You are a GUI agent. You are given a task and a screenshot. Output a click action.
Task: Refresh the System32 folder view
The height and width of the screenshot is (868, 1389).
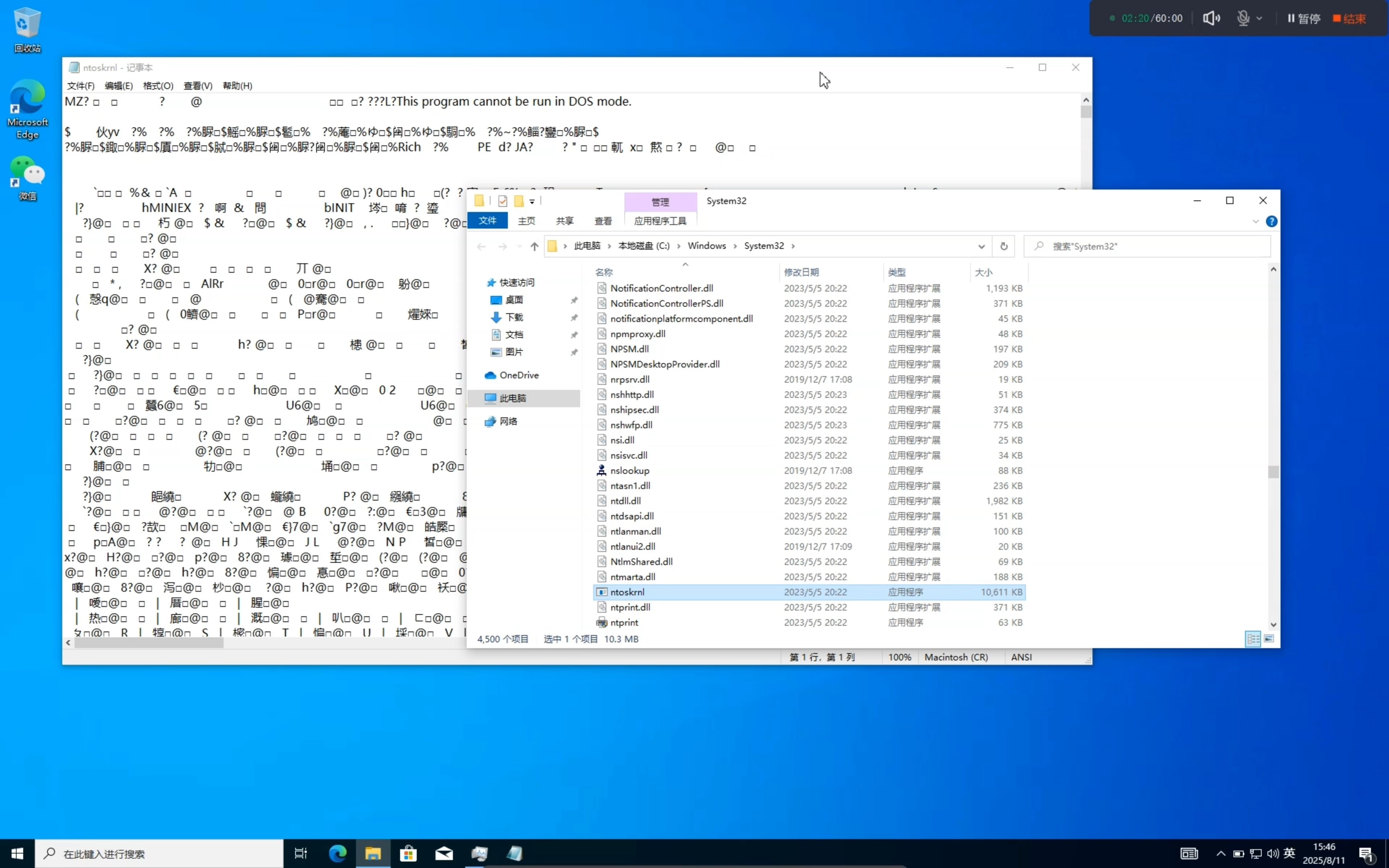(x=1003, y=246)
